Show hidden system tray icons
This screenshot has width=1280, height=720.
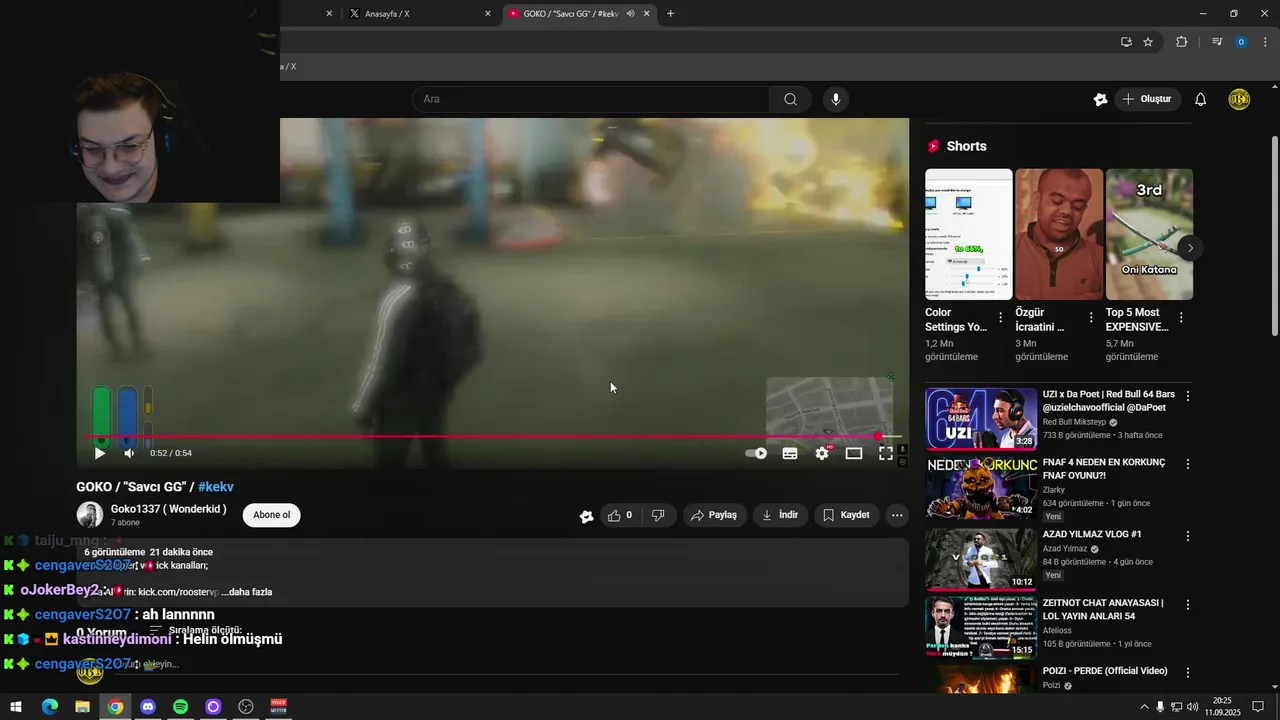pos(1144,707)
